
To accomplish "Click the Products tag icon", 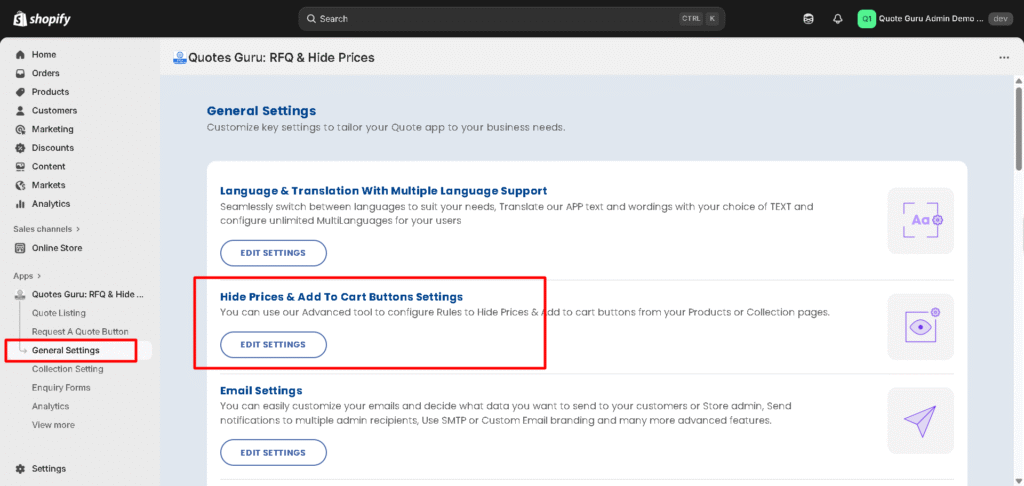I will pos(20,92).
